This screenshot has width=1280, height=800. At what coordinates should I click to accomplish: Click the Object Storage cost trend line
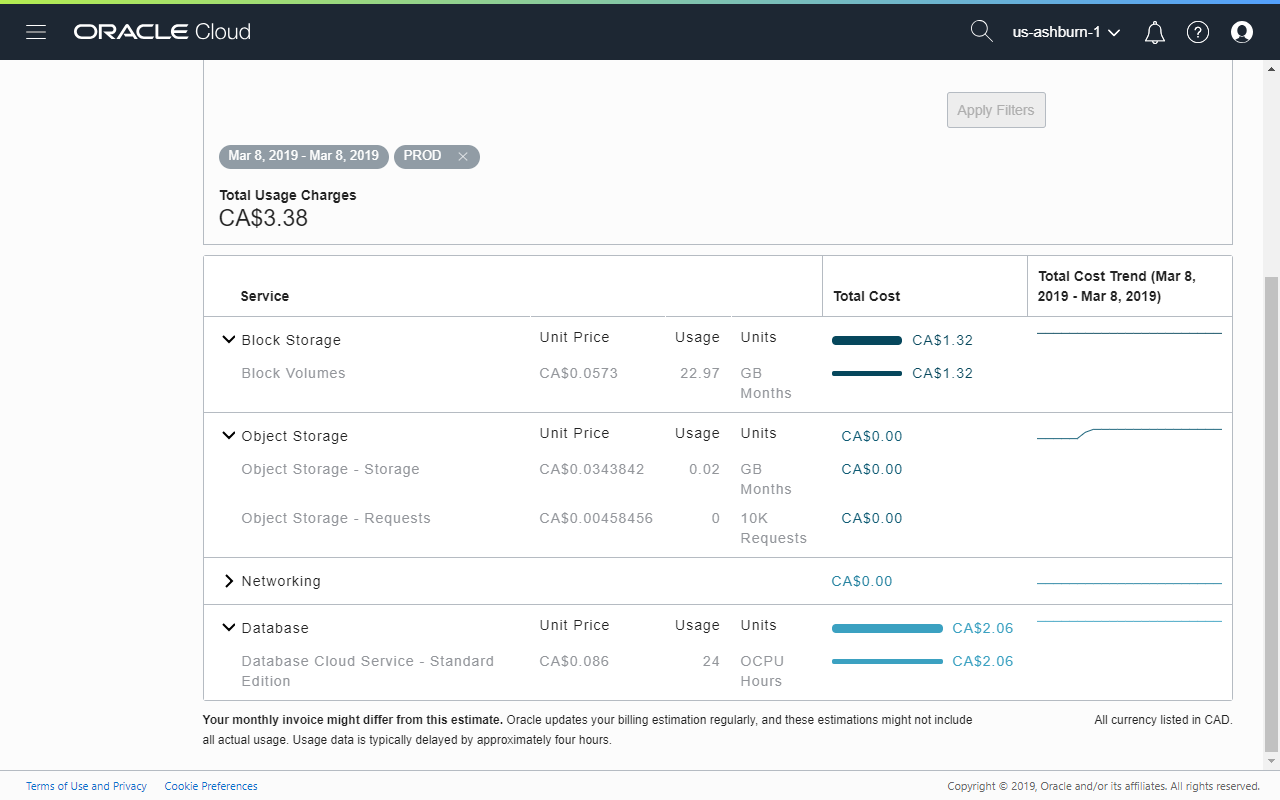1129,433
